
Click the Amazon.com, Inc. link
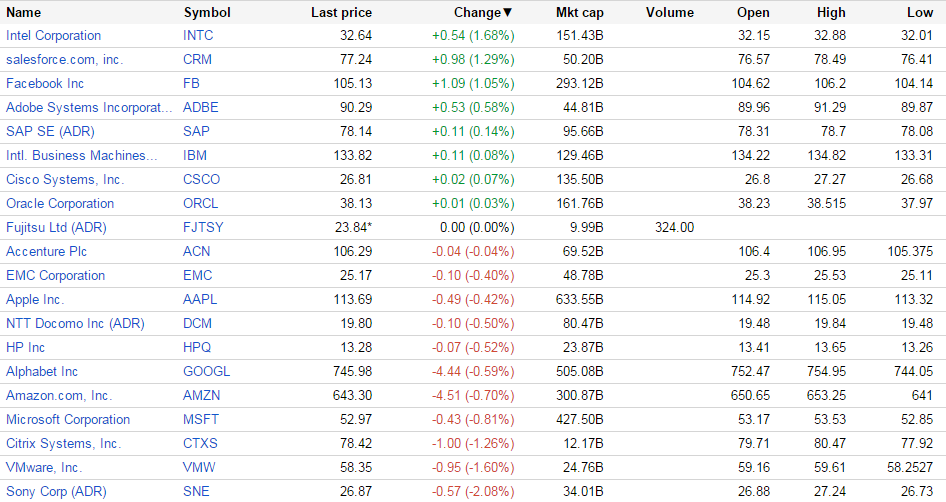[x=59, y=395]
